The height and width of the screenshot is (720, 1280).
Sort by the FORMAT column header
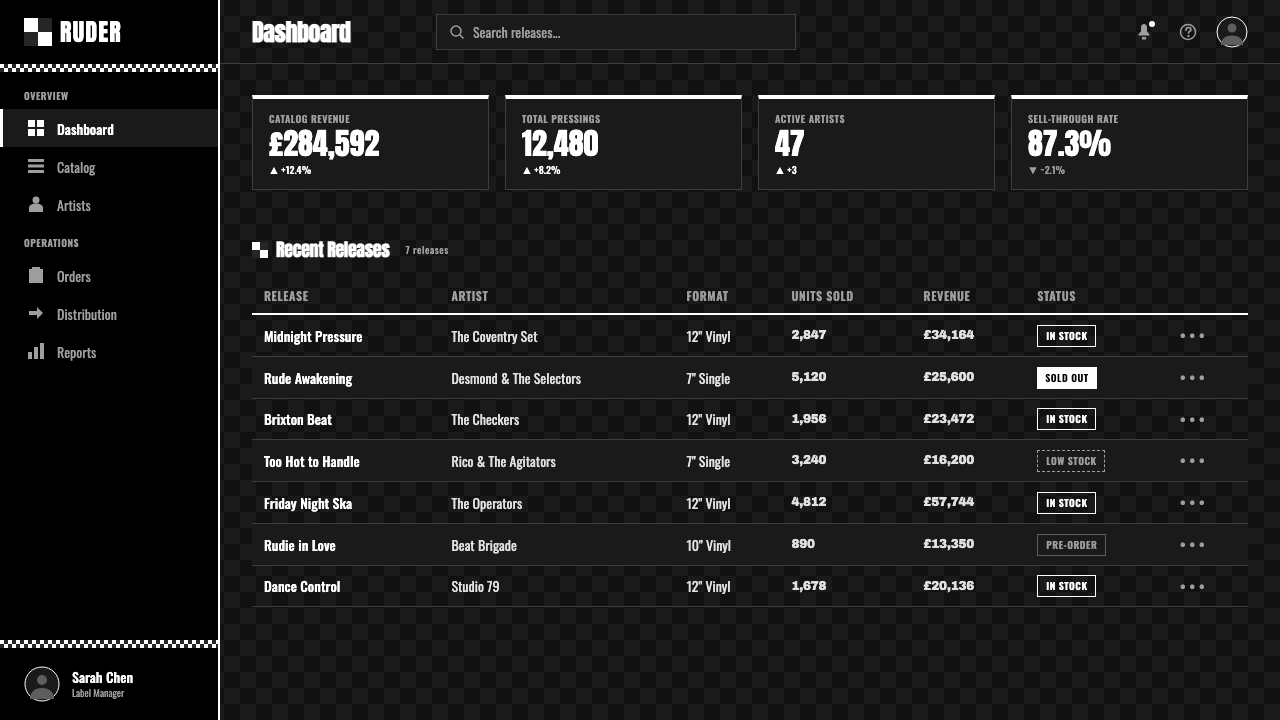point(707,296)
